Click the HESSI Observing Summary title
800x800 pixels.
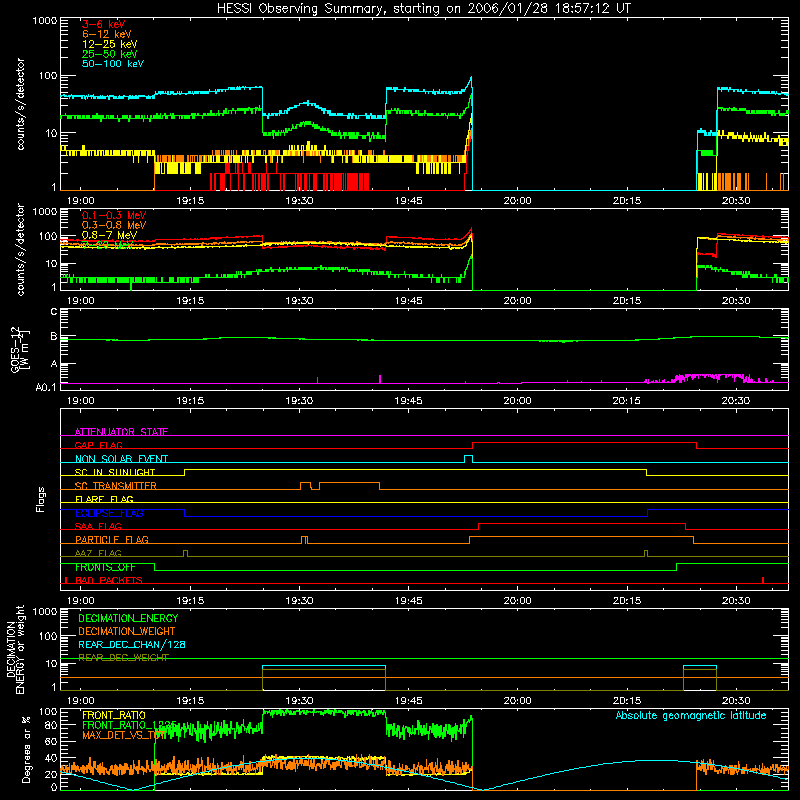pos(424,9)
